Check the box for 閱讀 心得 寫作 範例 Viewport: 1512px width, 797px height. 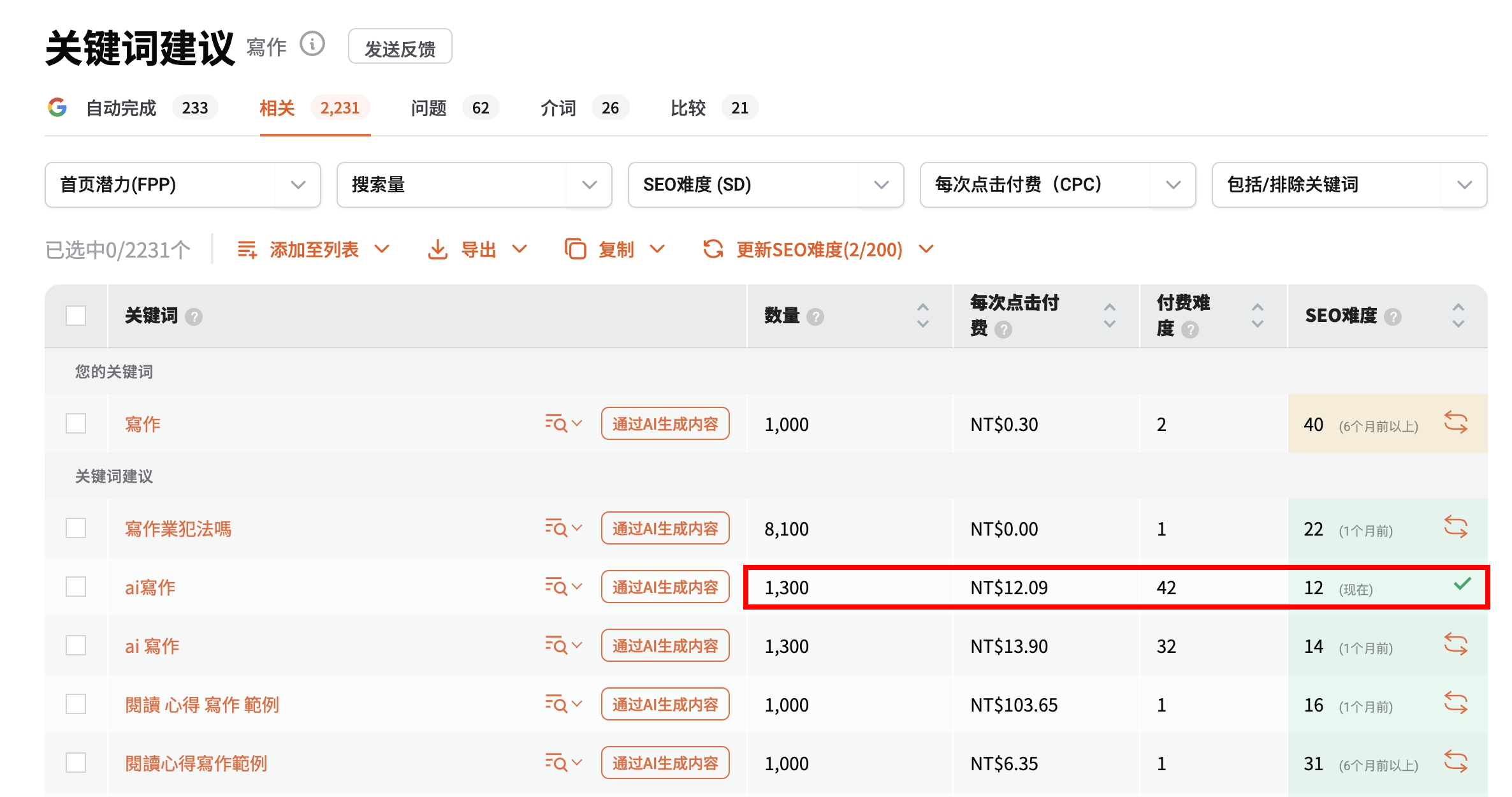pos(76,704)
